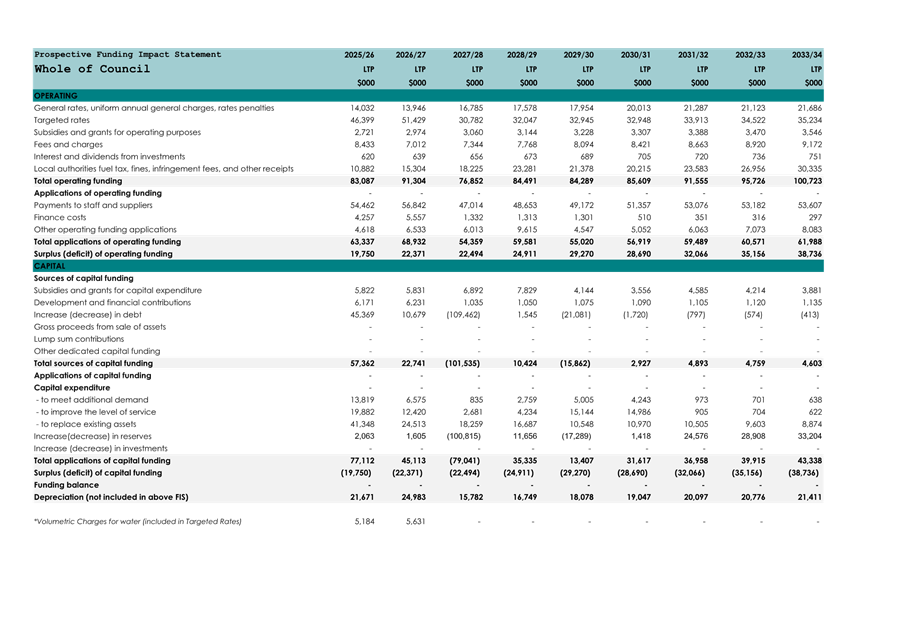Viewport: 907px width, 626px height.
Task: Click the 'Lump sum contributions' row label
Action: click(79, 339)
